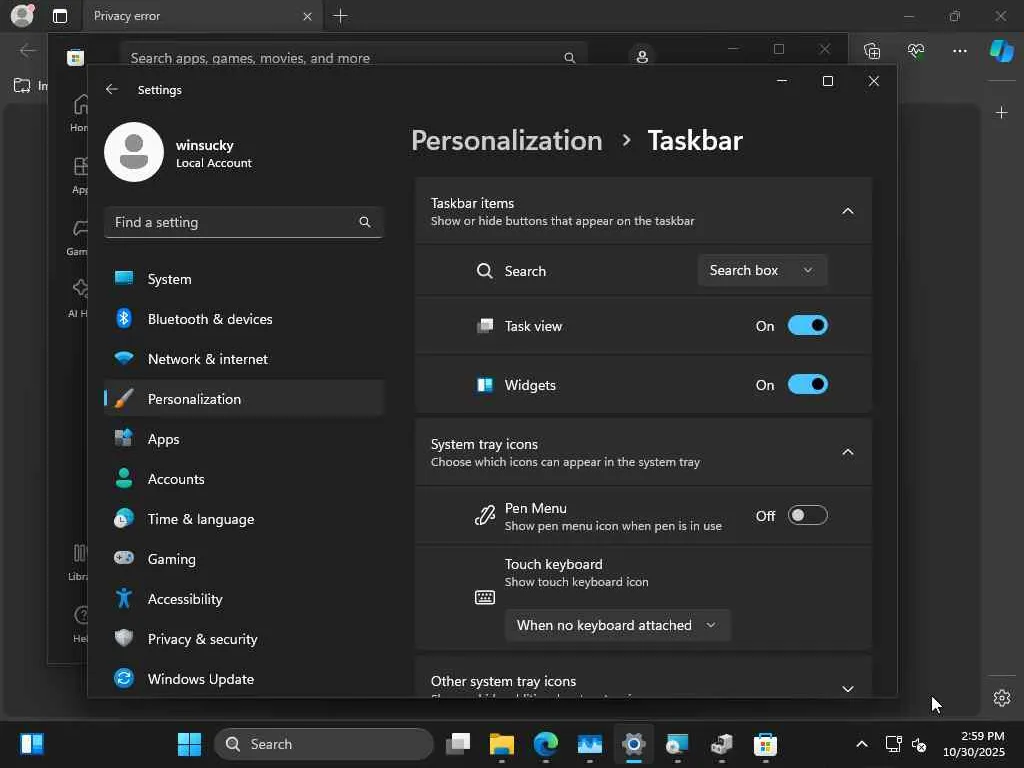Open Task View from taskbar
The width and height of the screenshot is (1024, 768).
pyautogui.click(x=458, y=744)
